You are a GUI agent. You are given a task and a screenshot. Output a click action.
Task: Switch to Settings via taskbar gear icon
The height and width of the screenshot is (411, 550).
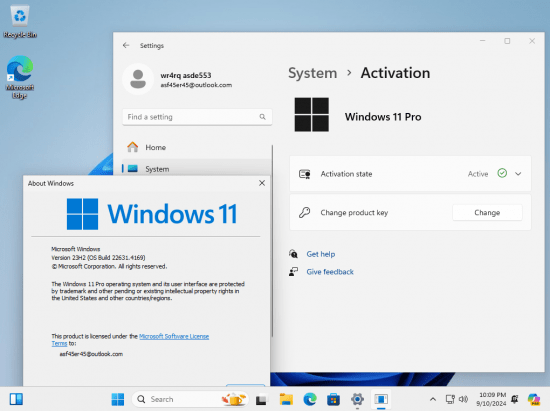click(x=357, y=399)
